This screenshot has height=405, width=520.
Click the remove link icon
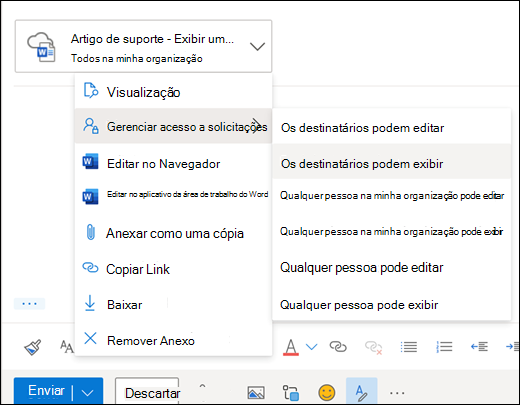click(373, 347)
